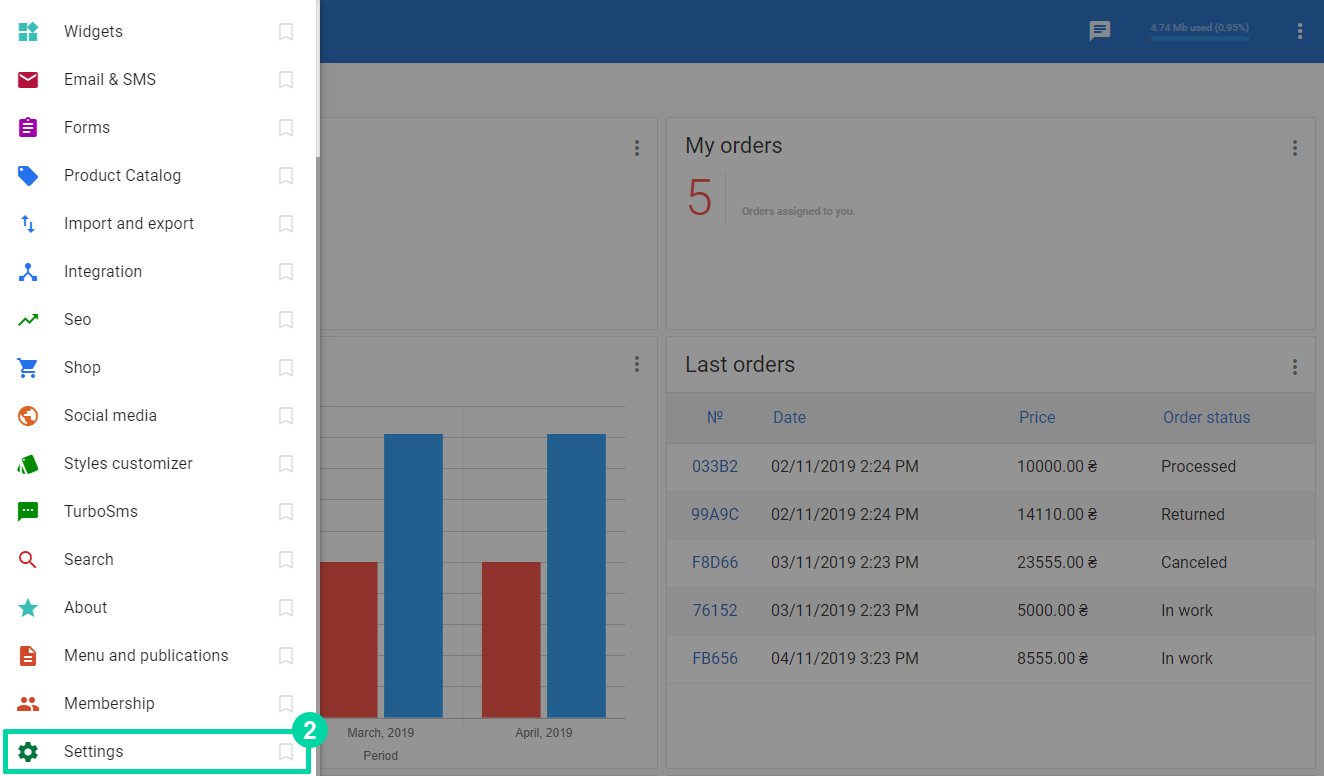The height and width of the screenshot is (776, 1324).
Task: Click the Widgets icon in sidebar
Action: 28,32
